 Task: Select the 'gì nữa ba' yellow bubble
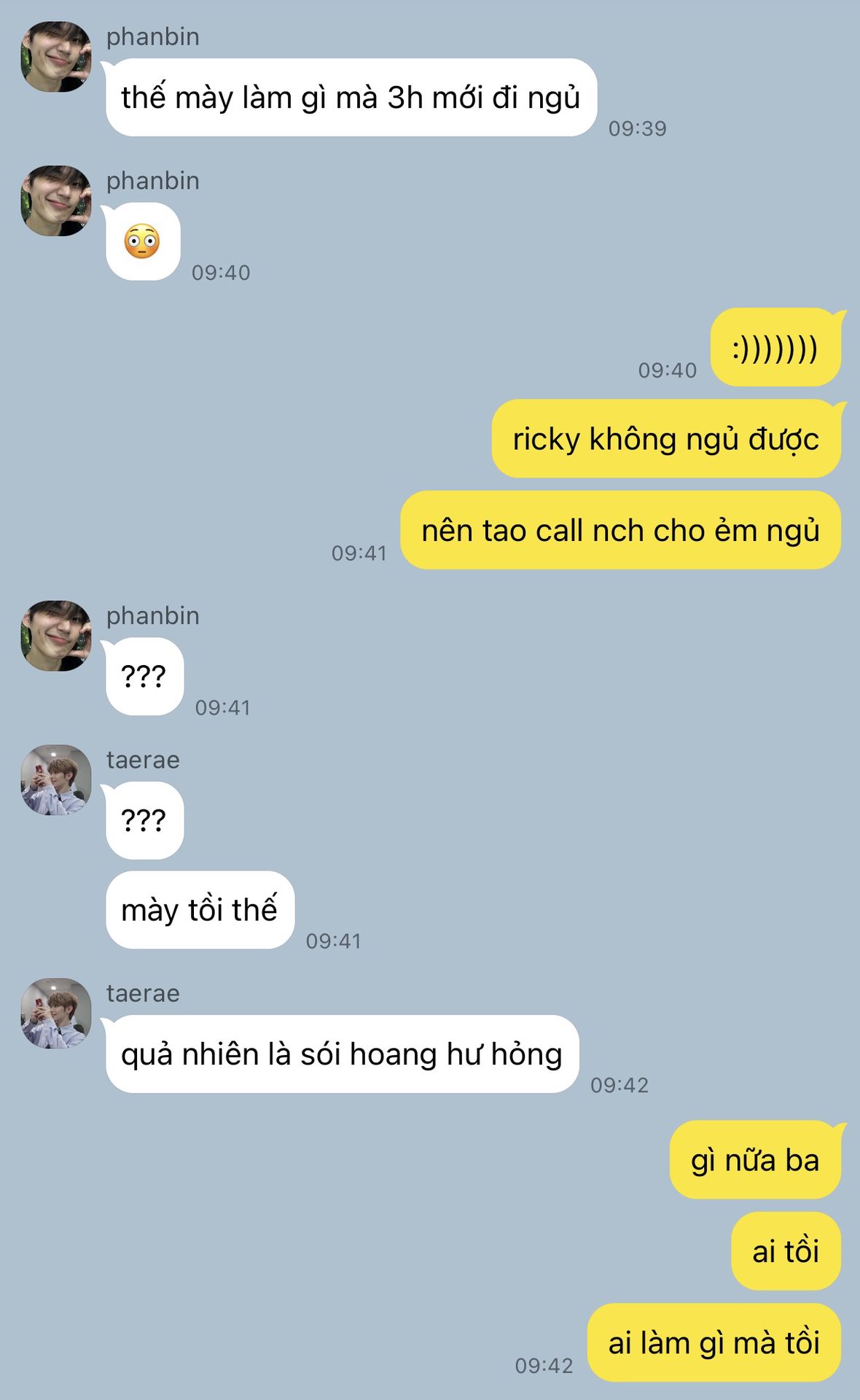755,1159
